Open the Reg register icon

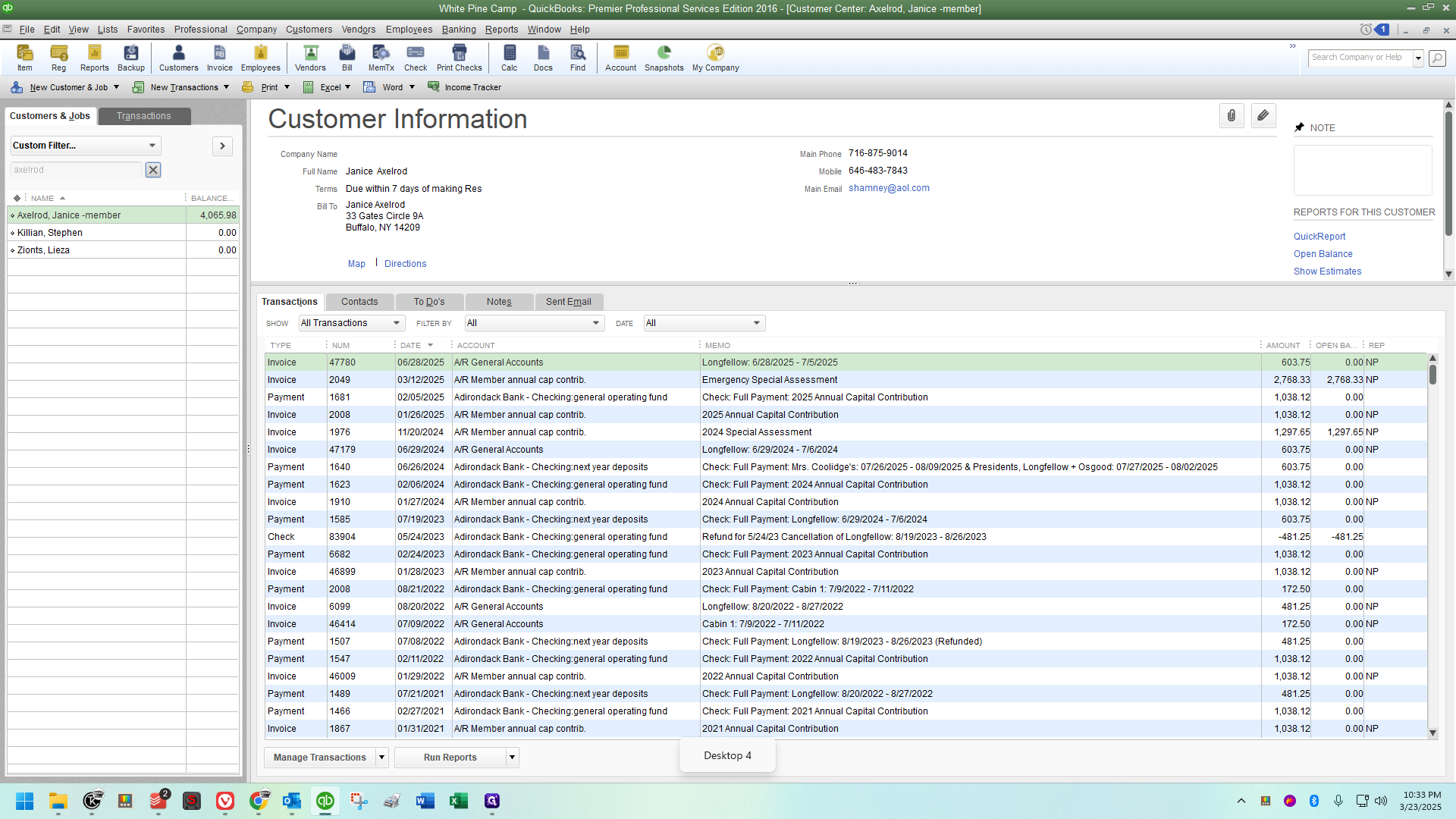pyautogui.click(x=58, y=58)
